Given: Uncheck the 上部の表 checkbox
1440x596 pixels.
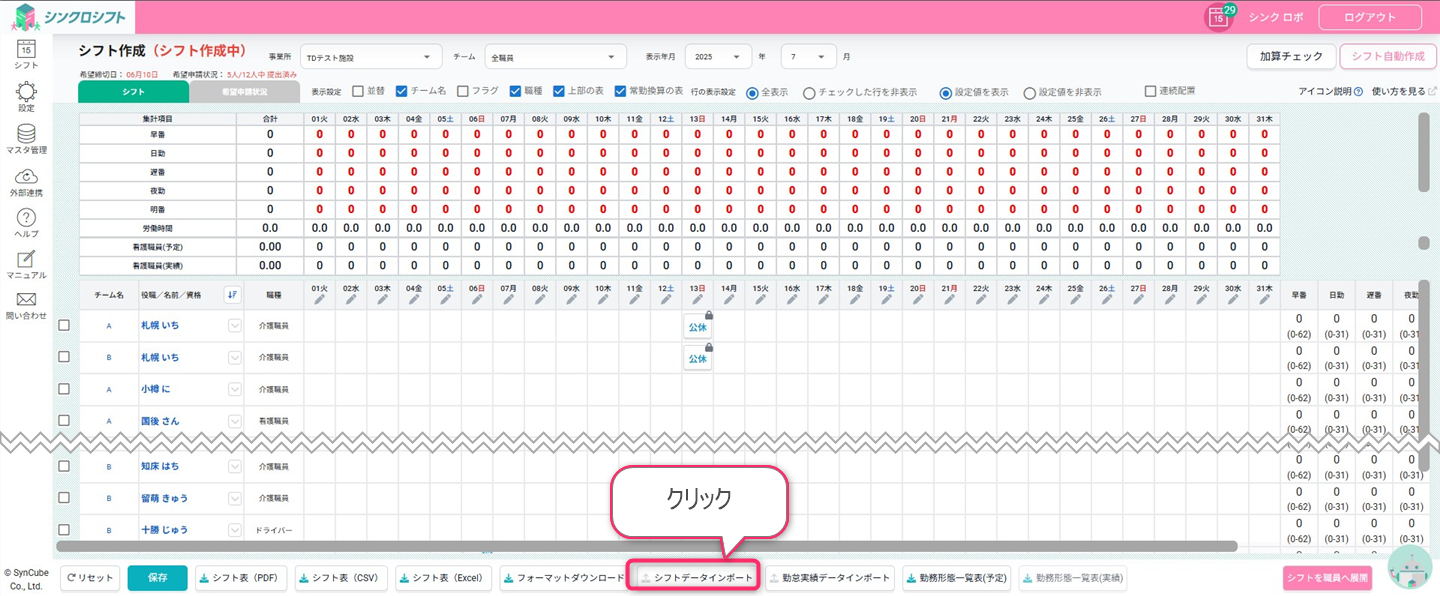Looking at the screenshot, I should point(559,91).
